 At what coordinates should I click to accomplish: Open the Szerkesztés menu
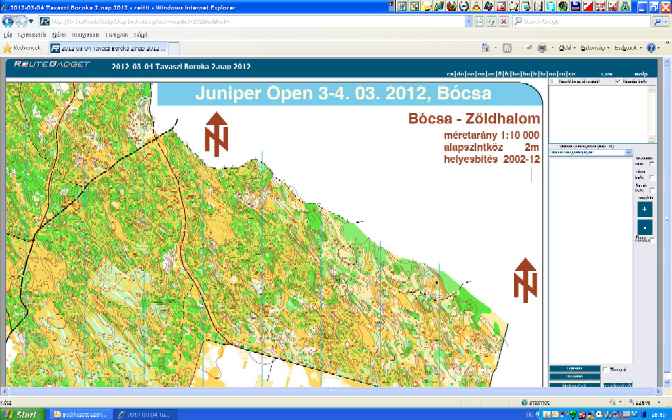(31, 35)
